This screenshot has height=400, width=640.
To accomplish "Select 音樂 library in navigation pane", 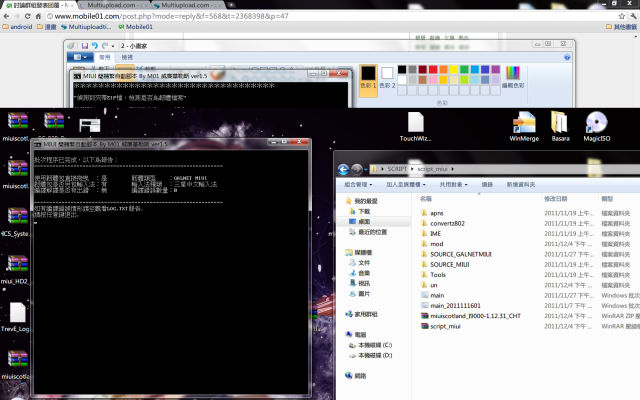I will click(360, 273).
